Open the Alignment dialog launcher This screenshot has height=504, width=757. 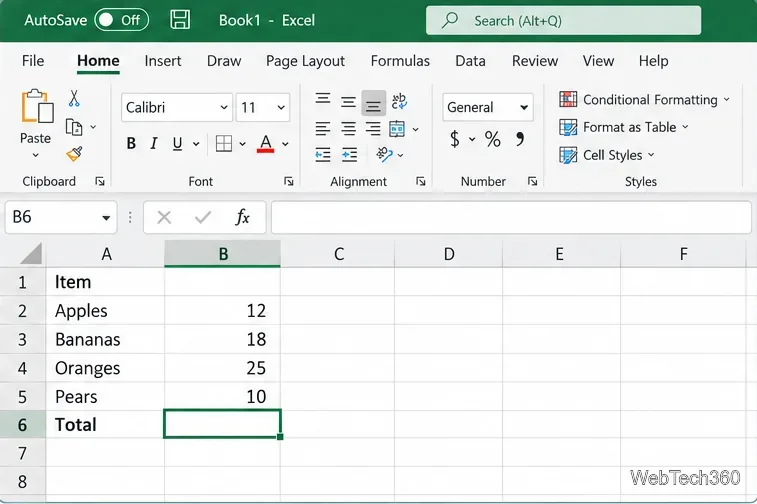coord(421,182)
